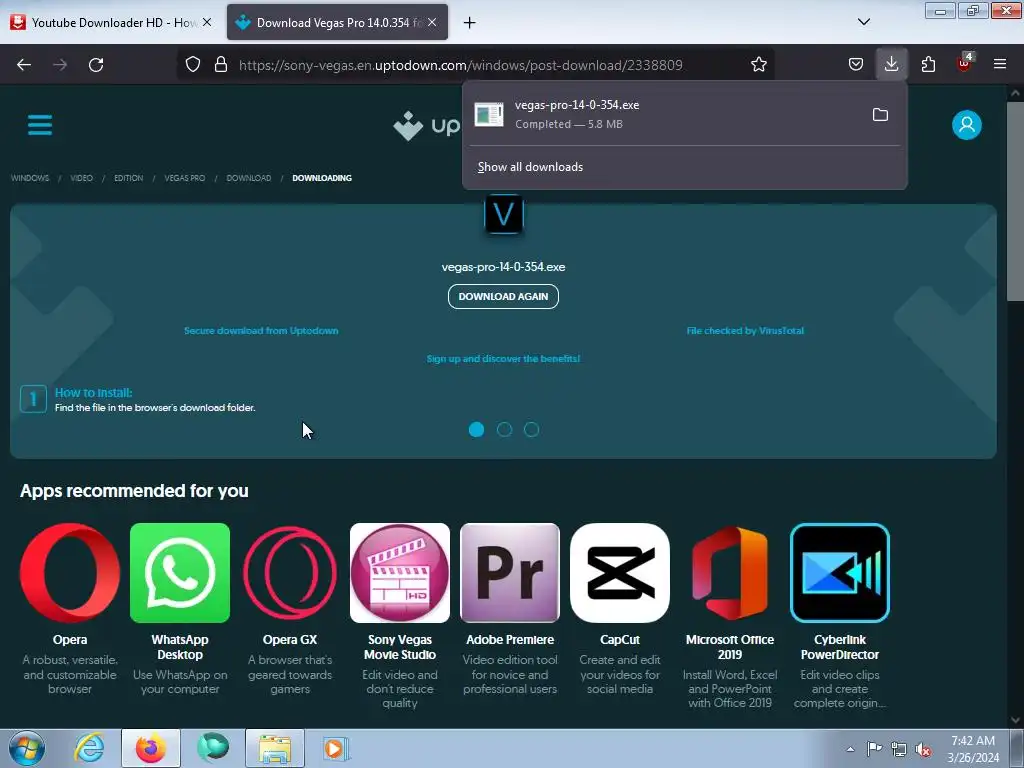This screenshot has height=768, width=1024.
Task: Open a new browser tab
Action: pos(470,22)
